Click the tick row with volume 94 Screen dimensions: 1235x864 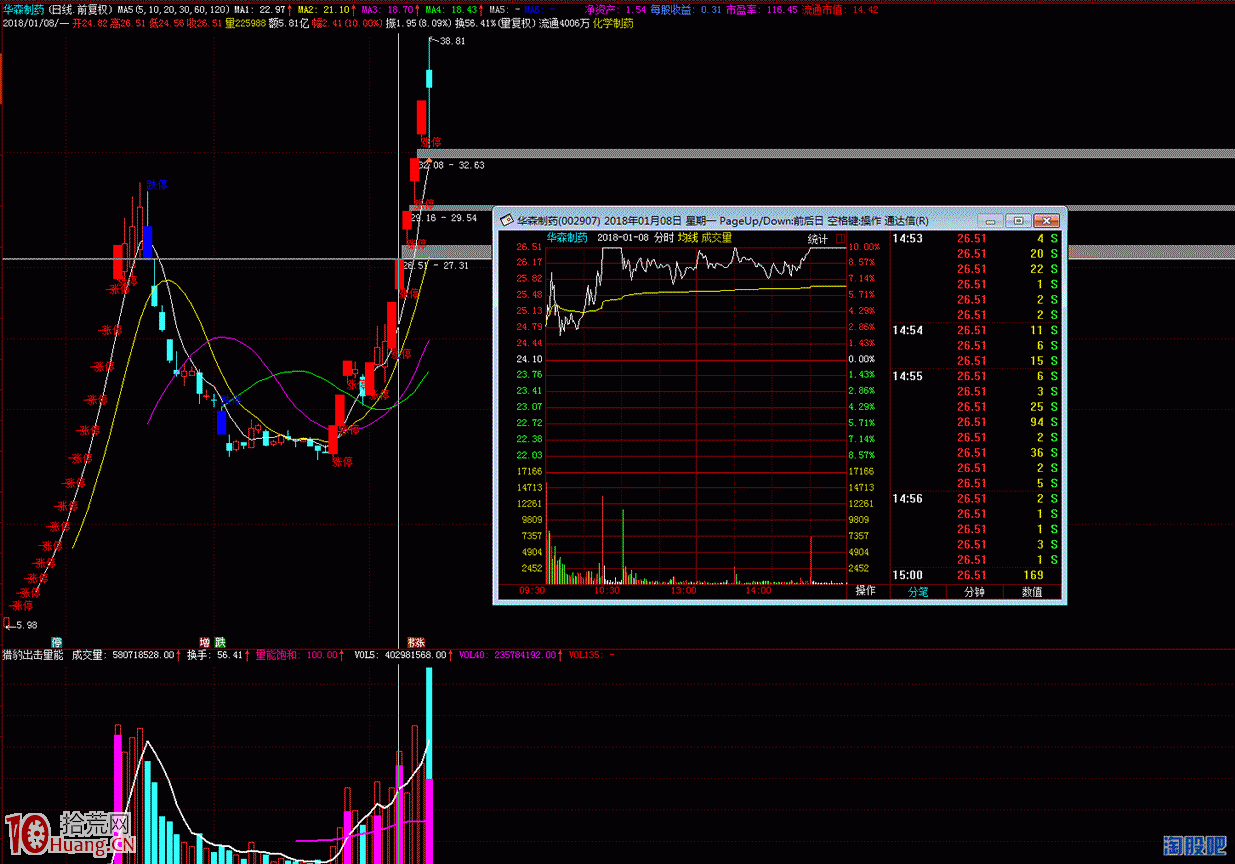click(975, 422)
